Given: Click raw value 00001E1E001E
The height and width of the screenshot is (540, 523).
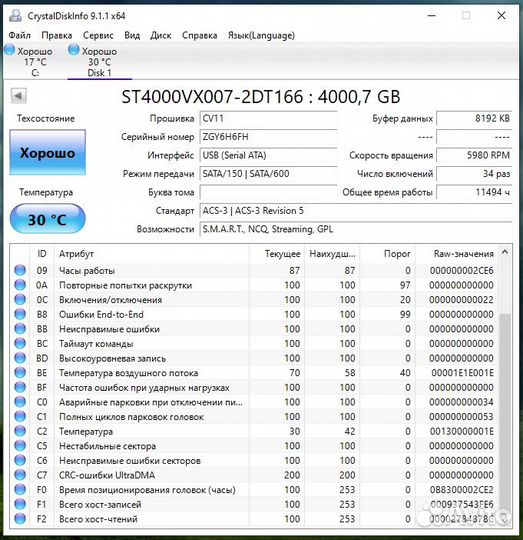Looking at the screenshot, I should tap(462, 373).
